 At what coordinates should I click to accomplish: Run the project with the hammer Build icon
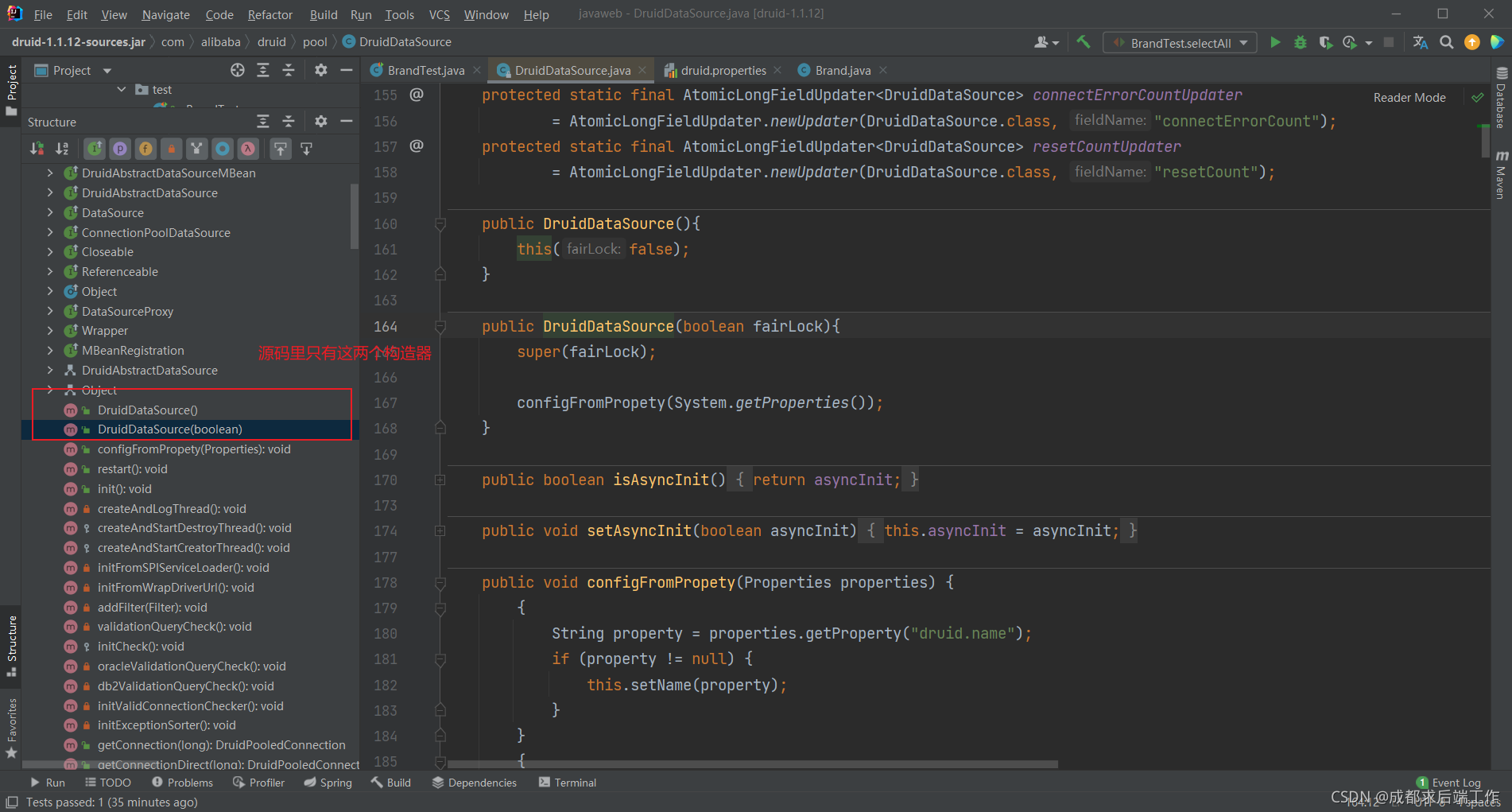(x=1083, y=42)
